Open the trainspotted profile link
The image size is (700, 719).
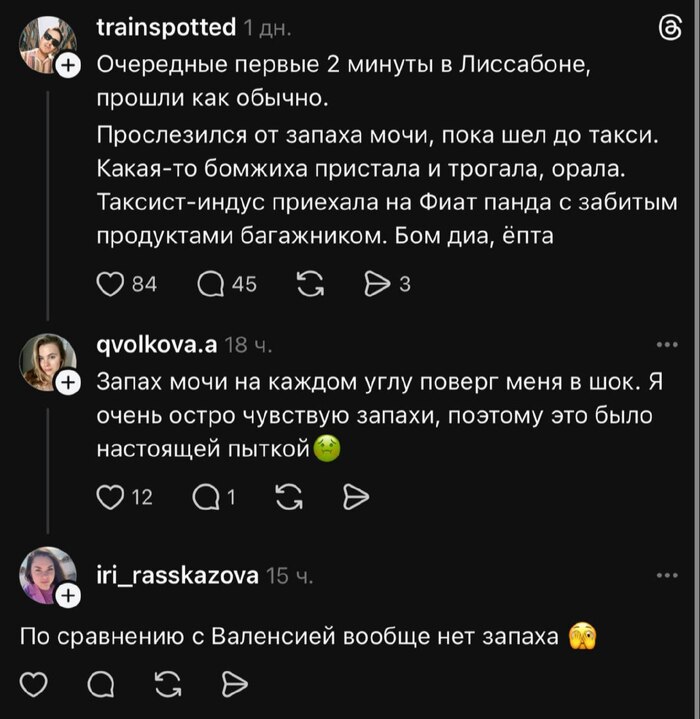(166, 28)
